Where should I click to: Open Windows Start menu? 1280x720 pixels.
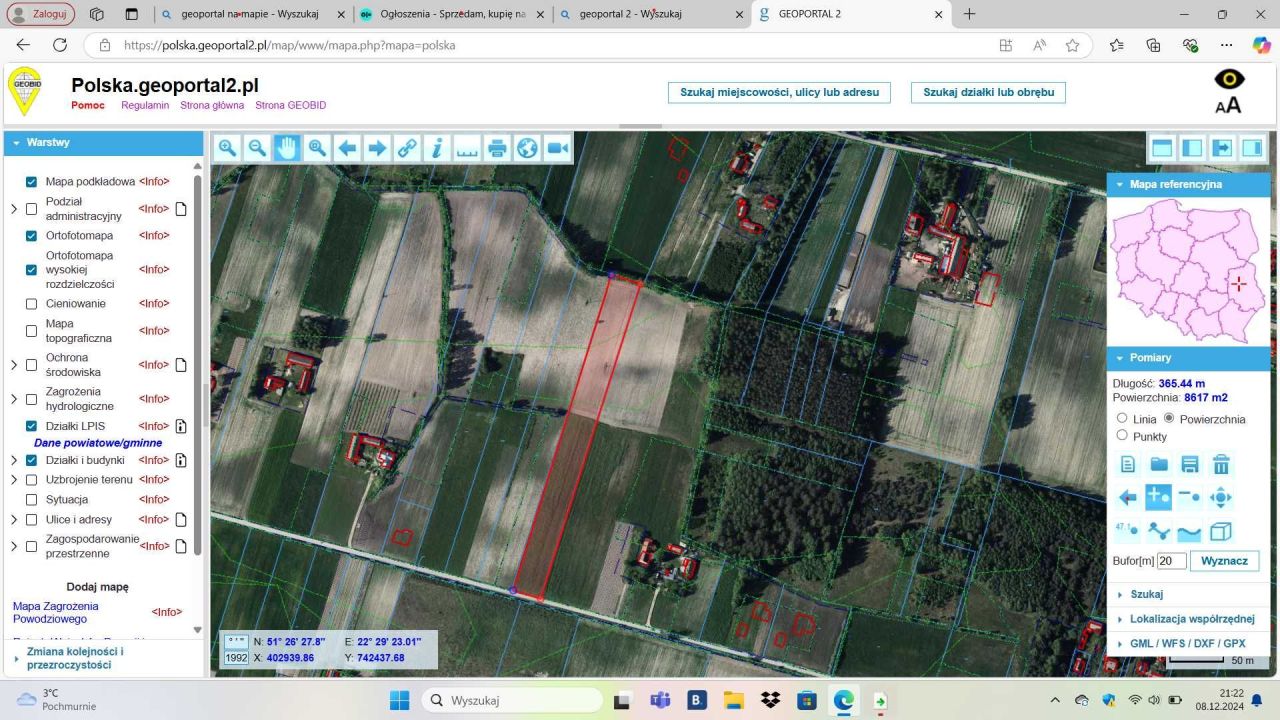(399, 700)
